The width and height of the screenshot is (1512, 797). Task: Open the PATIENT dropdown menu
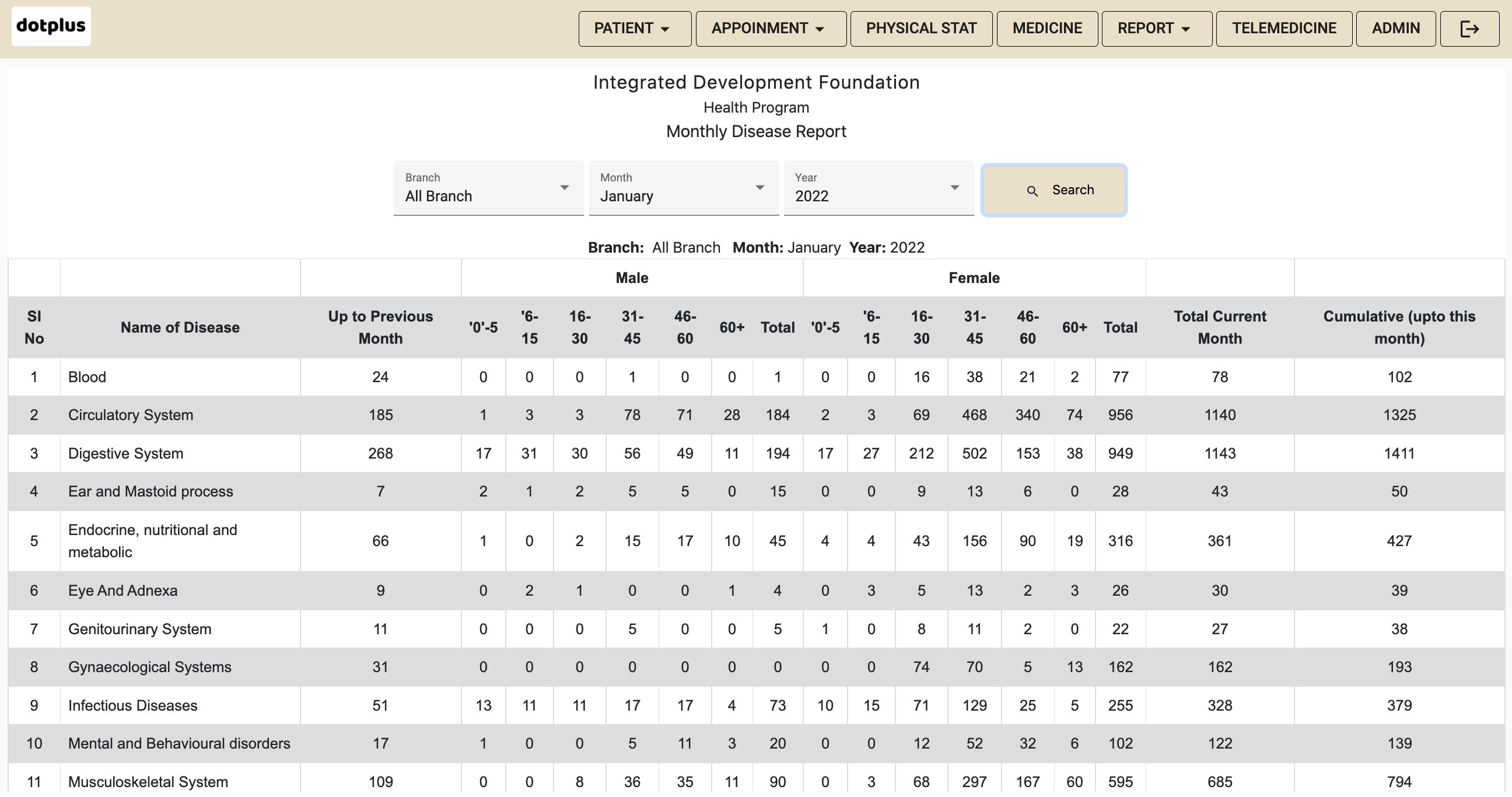634,29
